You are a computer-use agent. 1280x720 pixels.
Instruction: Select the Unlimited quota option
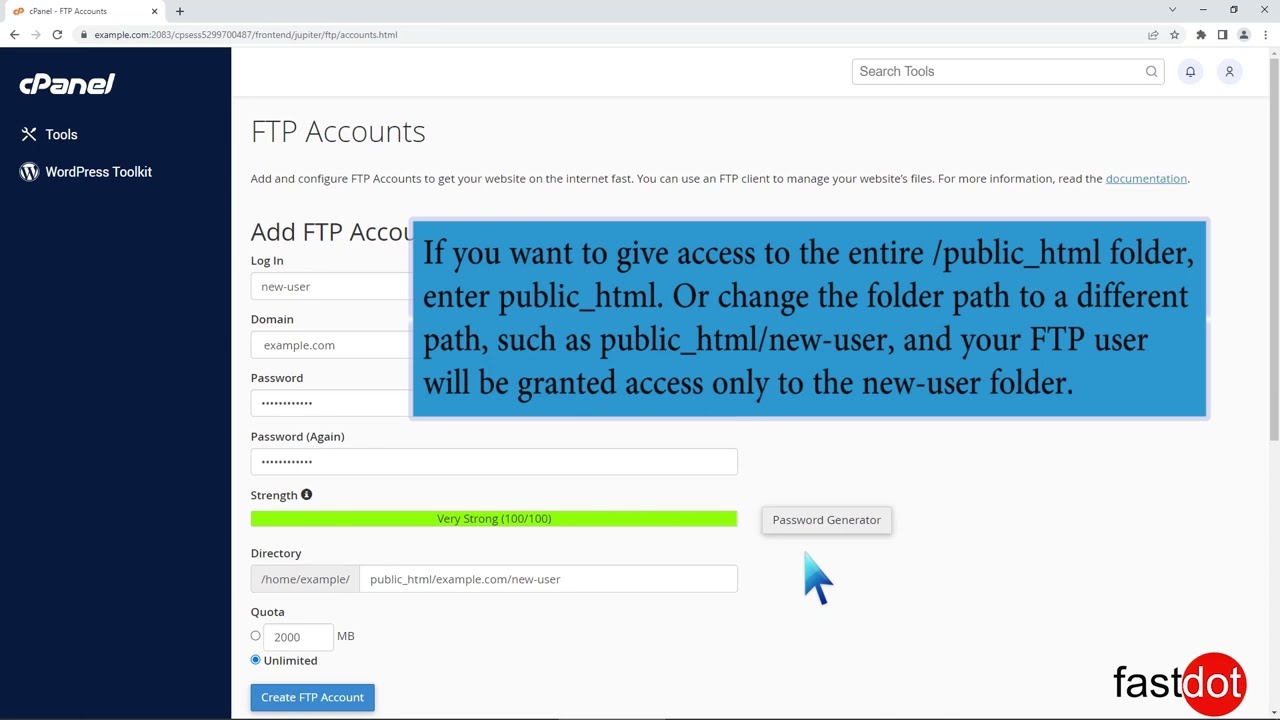255,659
